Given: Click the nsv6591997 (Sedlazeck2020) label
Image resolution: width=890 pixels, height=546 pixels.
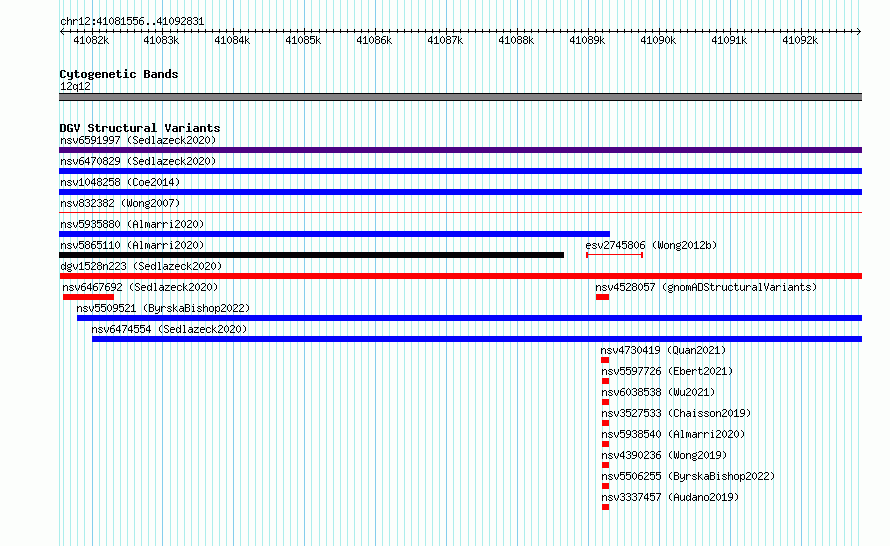Looking at the screenshot, I should 138,140.
